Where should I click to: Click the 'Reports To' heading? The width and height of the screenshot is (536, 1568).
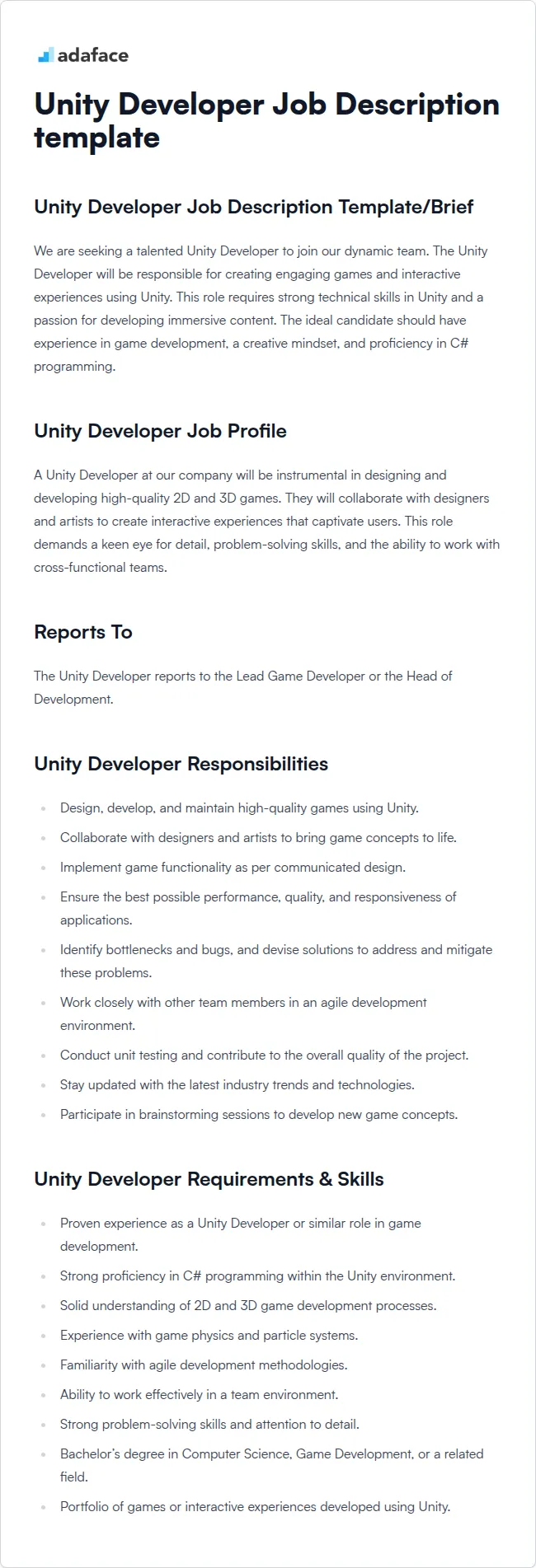(83, 632)
